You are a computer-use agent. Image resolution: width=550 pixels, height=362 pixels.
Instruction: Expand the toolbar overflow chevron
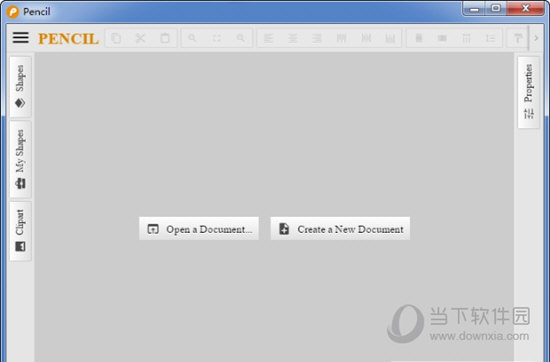pos(536,38)
